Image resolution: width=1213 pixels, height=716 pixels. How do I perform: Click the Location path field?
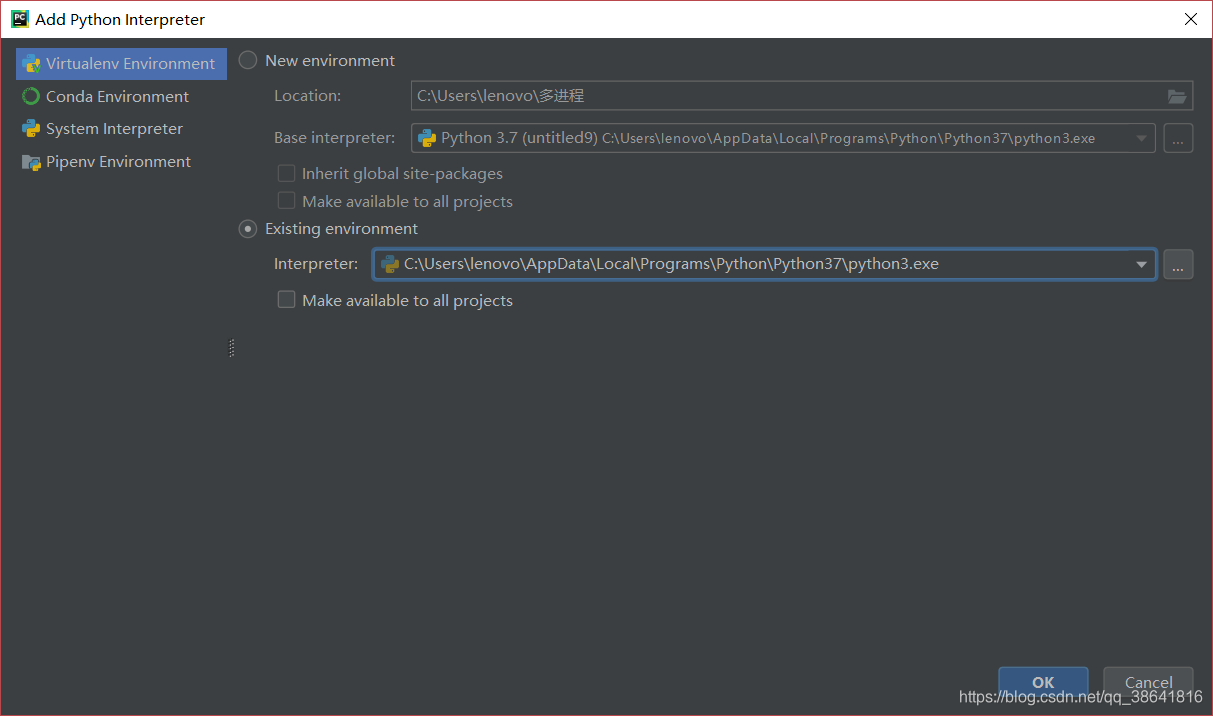pyautogui.click(x=802, y=96)
